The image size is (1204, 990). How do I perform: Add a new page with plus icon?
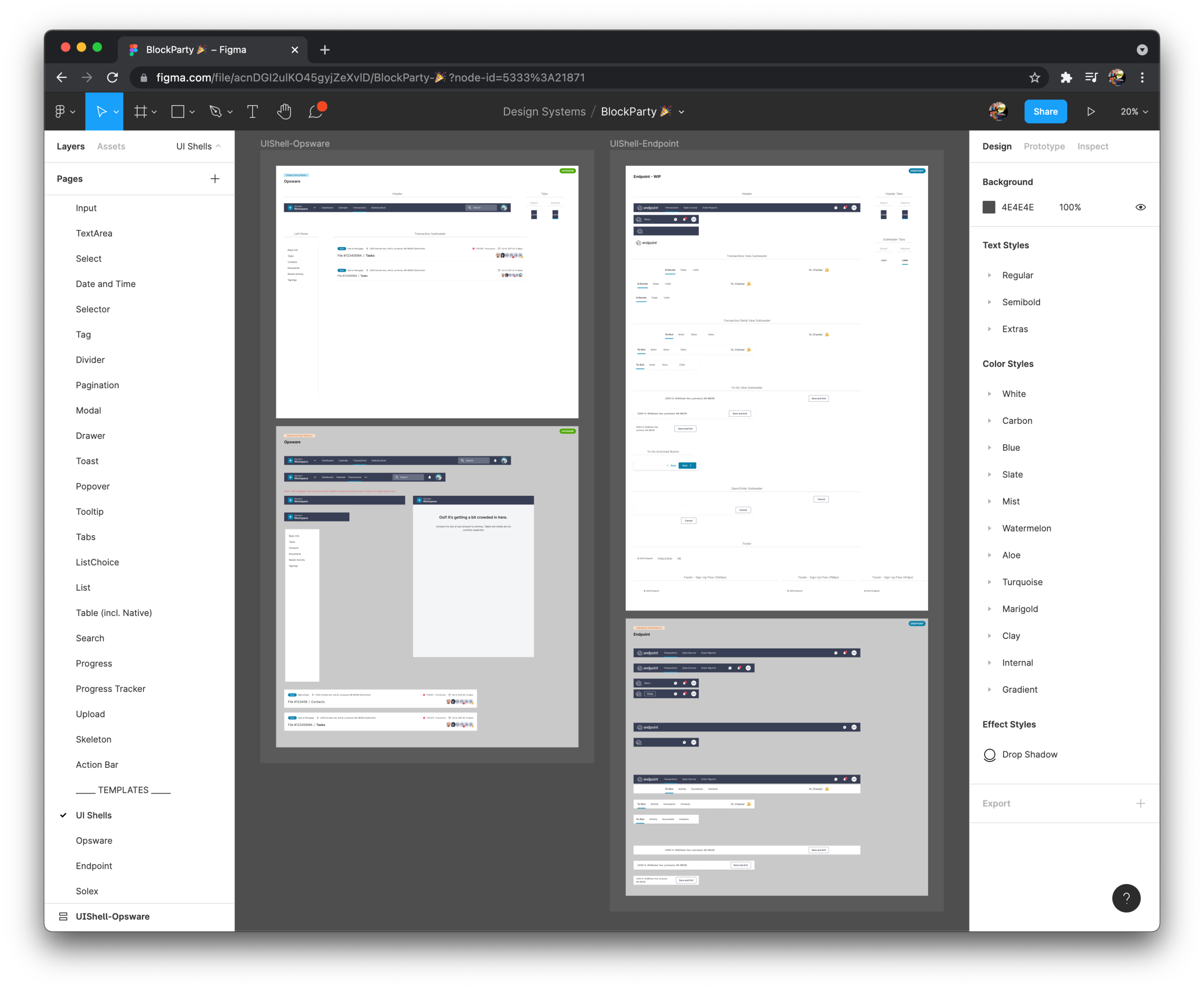pyautogui.click(x=215, y=179)
